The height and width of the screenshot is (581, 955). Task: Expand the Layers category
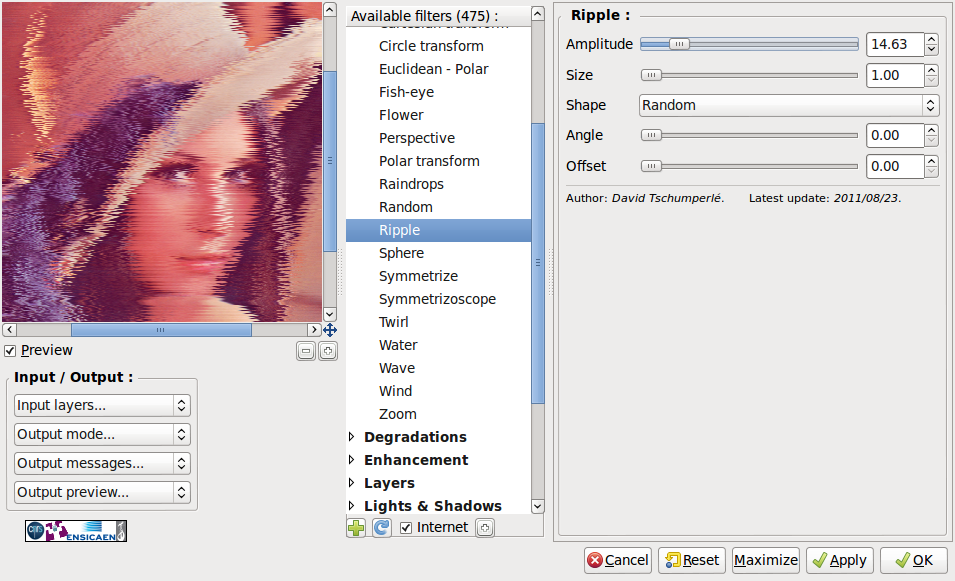click(x=351, y=483)
